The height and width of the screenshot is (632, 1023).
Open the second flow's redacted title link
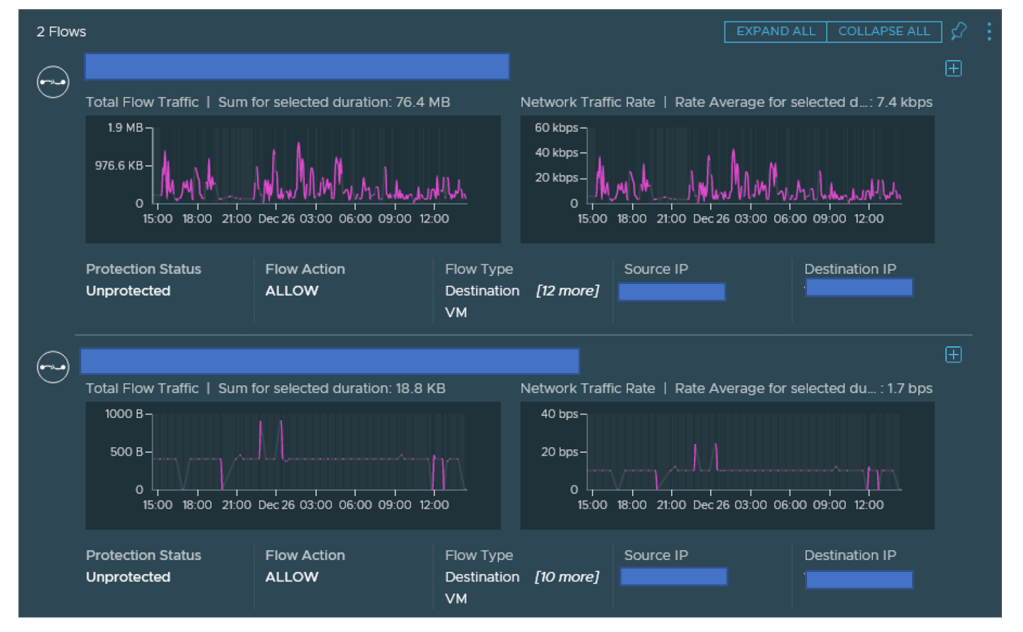(330, 361)
